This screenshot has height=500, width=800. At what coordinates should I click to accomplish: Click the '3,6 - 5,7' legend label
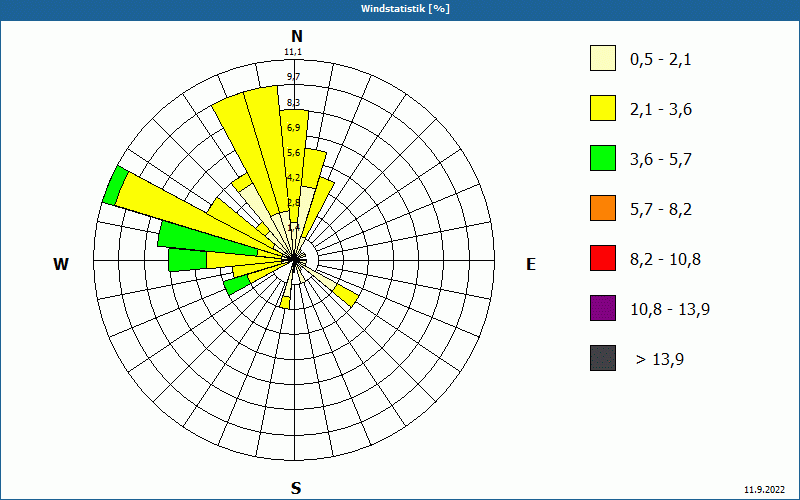tap(661, 160)
